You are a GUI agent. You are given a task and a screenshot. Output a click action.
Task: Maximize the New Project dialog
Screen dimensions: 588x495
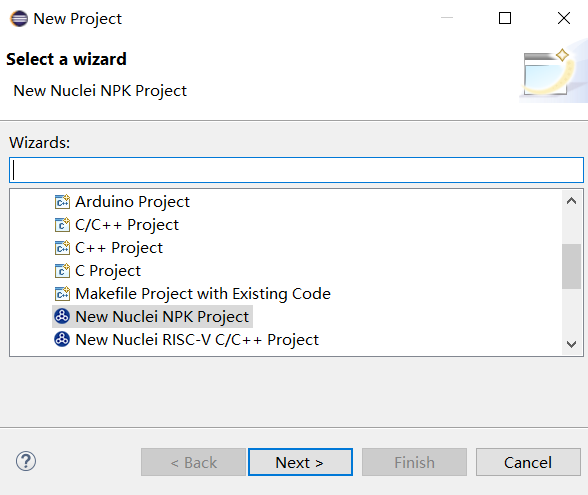click(x=505, y=18)
